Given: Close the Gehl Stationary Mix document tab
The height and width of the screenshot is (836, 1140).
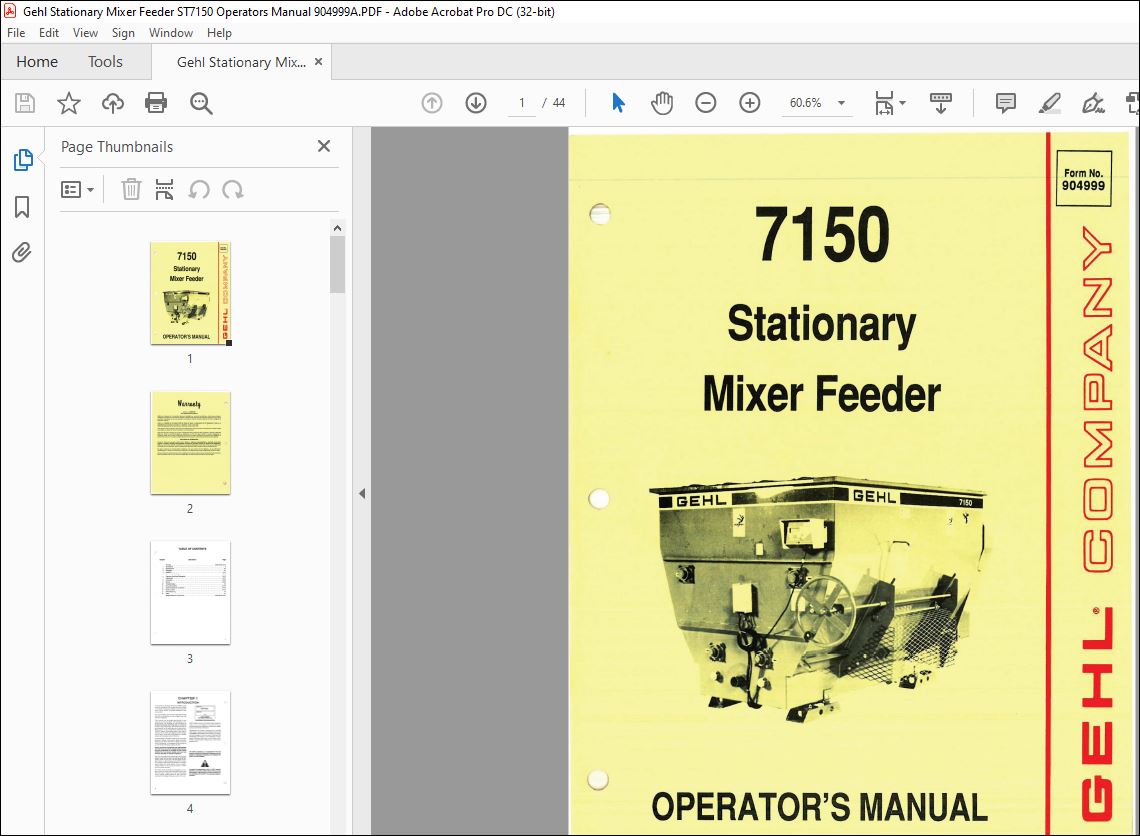Looking at the screenshot, I should [318, 62].
